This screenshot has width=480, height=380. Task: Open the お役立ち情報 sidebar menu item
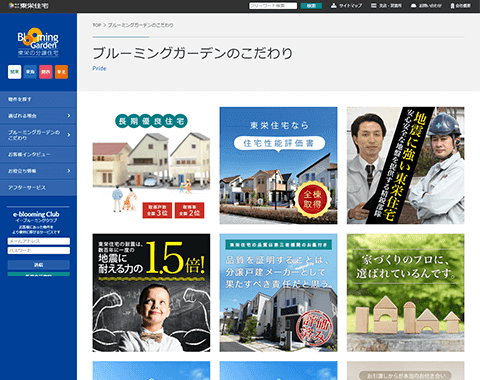(x=38, y=171)
